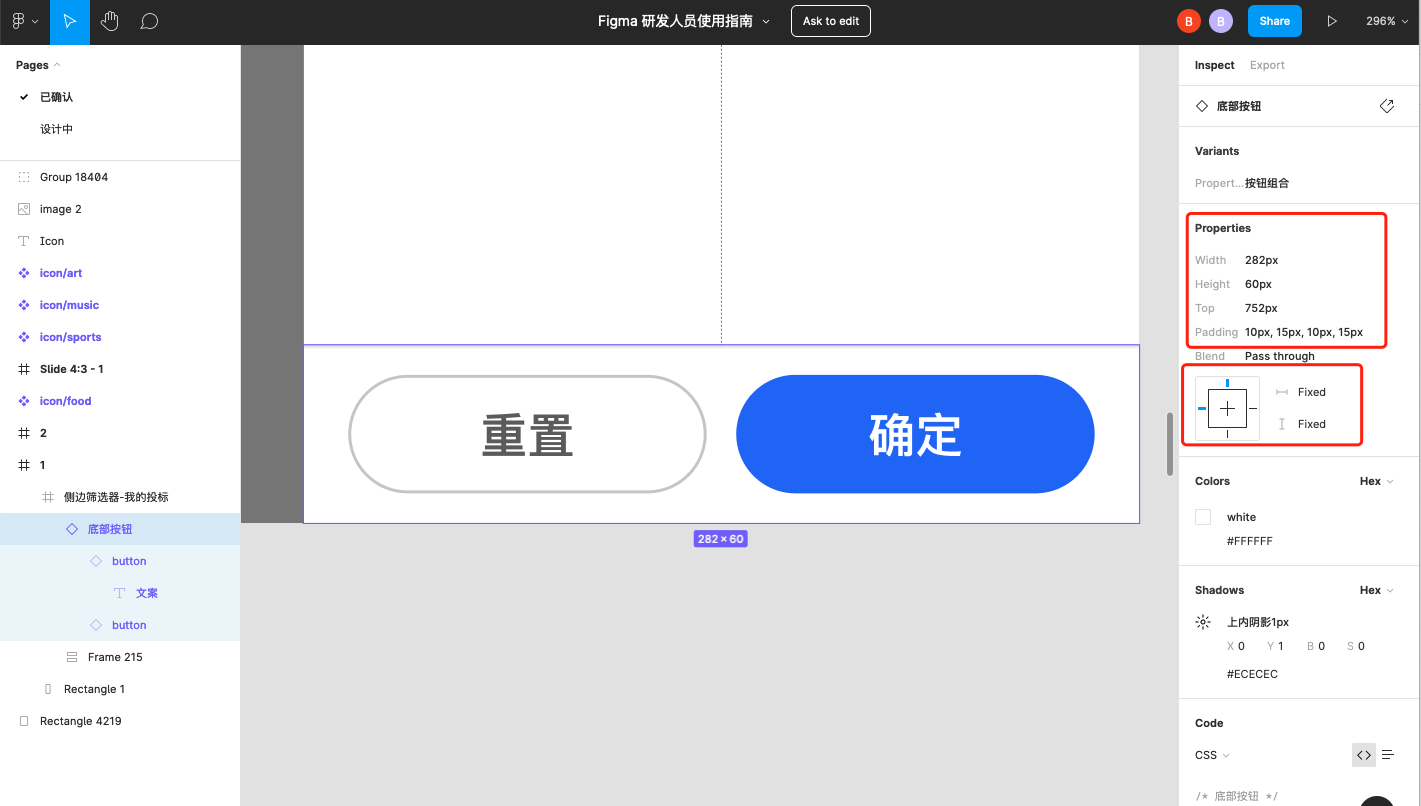Click the #FFFFFF hex value
Image resolution: width=1421 pixels, height=806 pixels.
[x=1250, y=541]
